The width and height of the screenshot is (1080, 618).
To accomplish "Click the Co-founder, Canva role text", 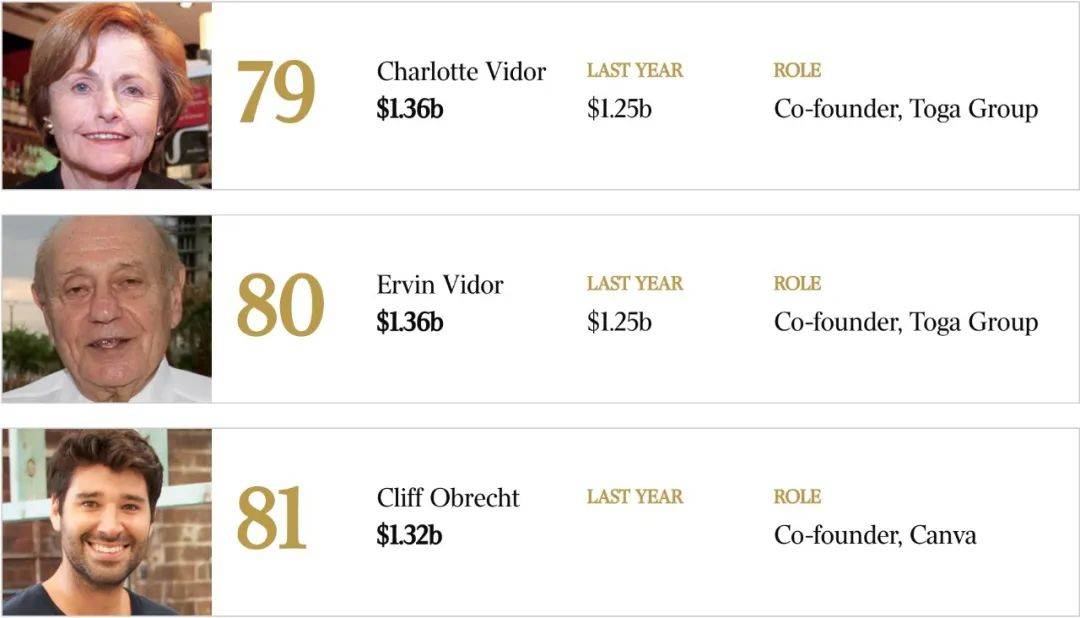I will 875,535.
